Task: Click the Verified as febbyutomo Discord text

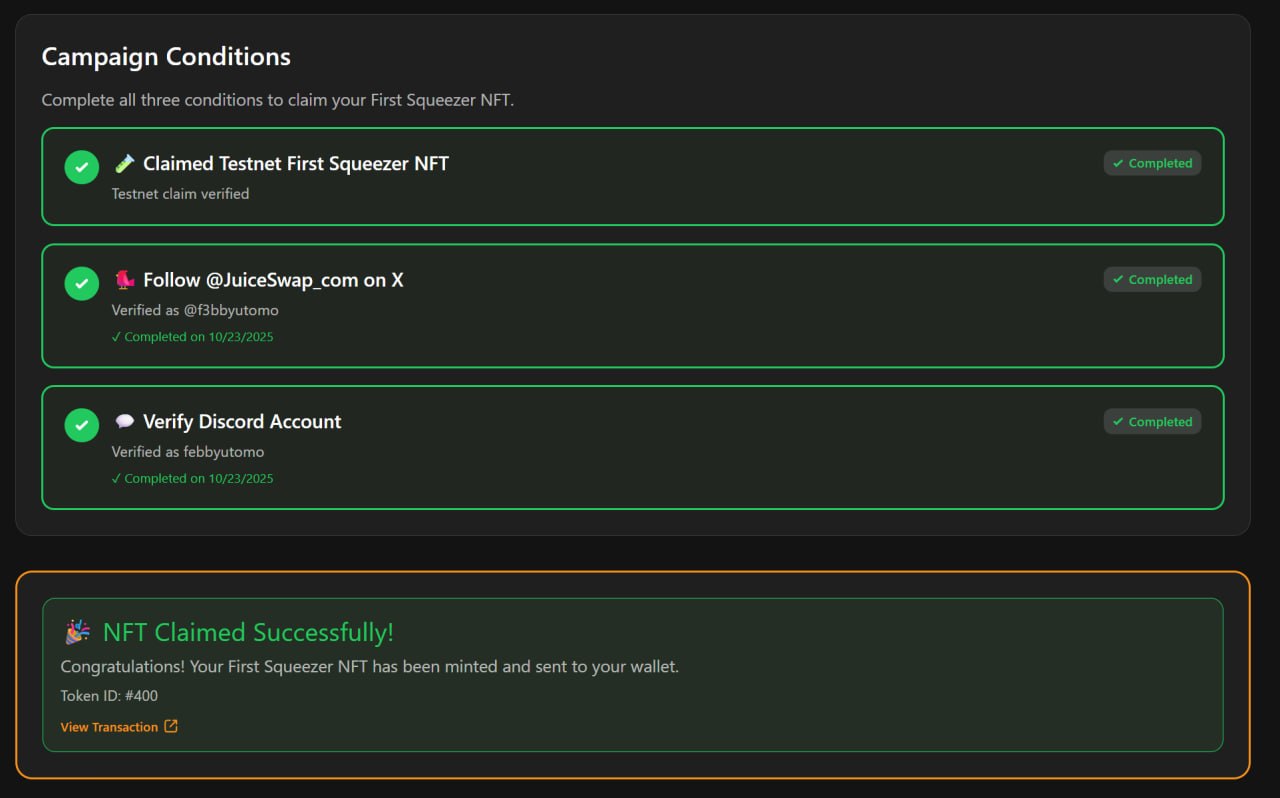Action: point(188,452)
